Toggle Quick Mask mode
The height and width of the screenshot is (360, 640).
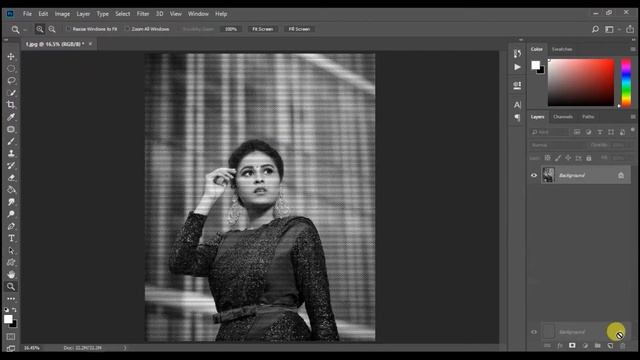(11, 337)
